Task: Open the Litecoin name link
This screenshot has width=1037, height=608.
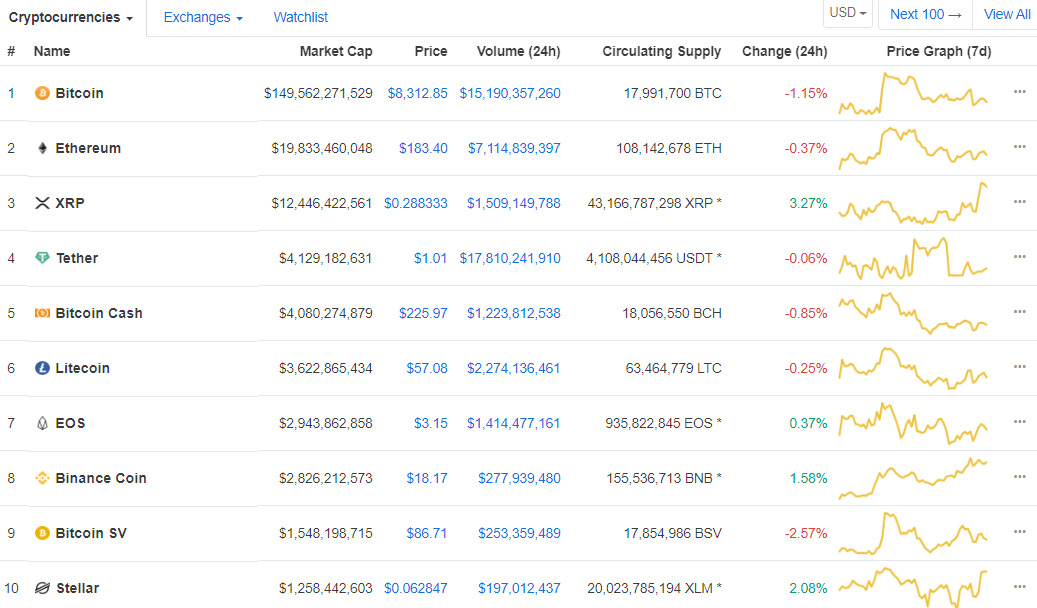Action: (83, 368)
